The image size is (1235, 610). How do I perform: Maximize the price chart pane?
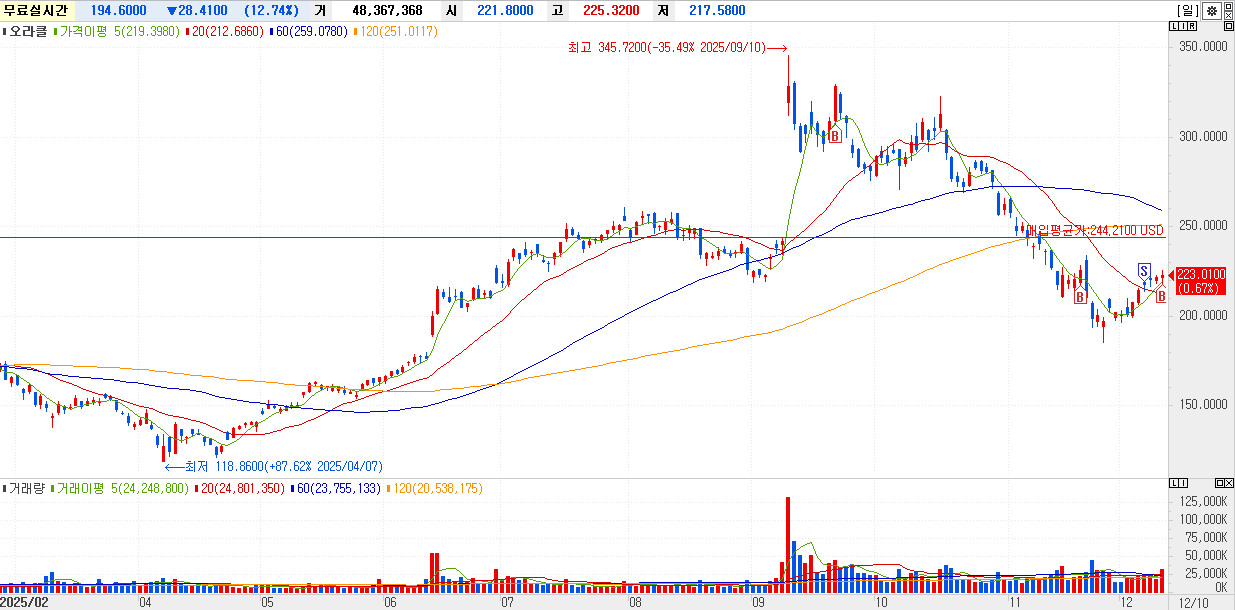click(1229, 26)
